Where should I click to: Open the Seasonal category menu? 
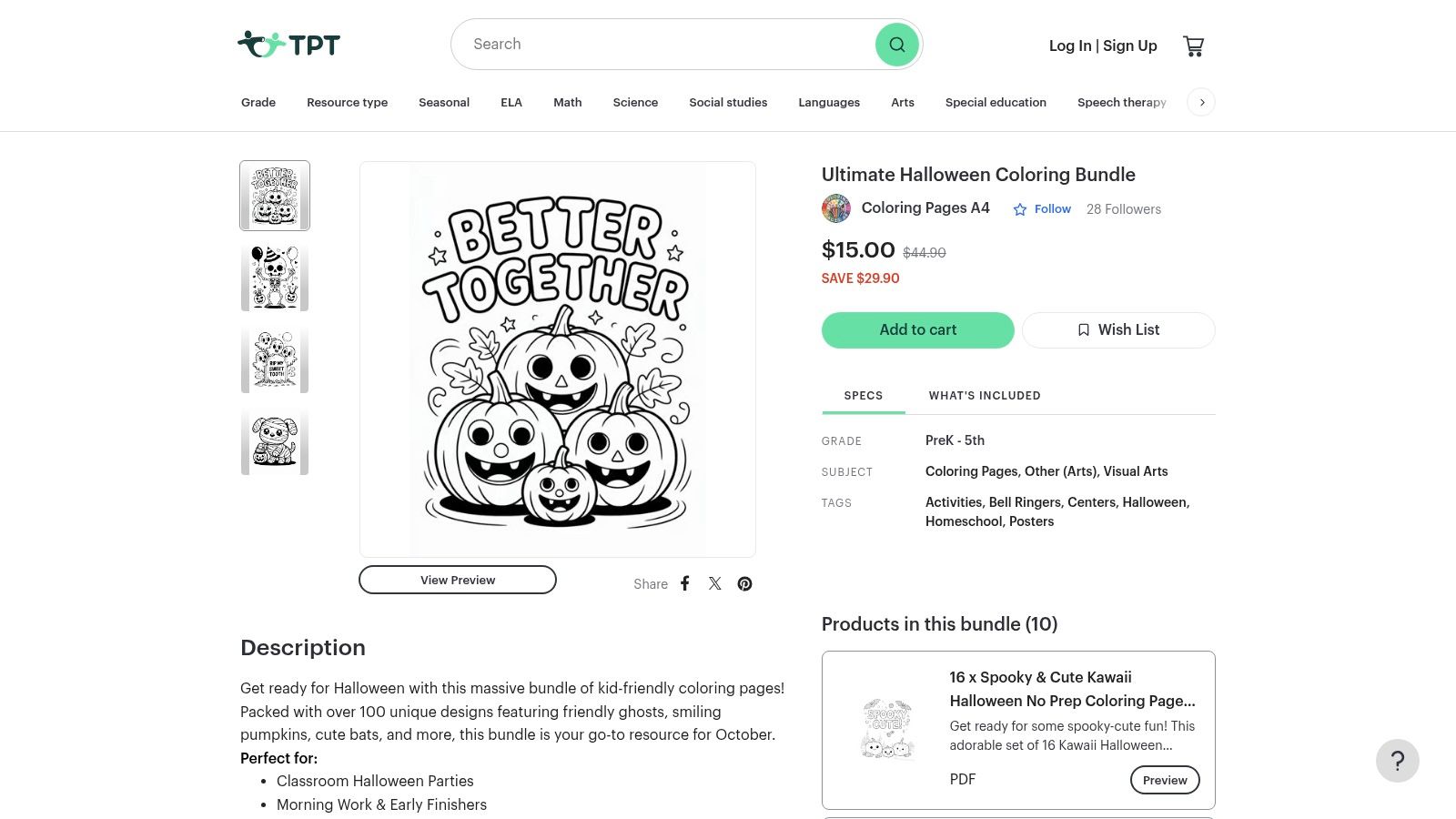coord(444,102)
